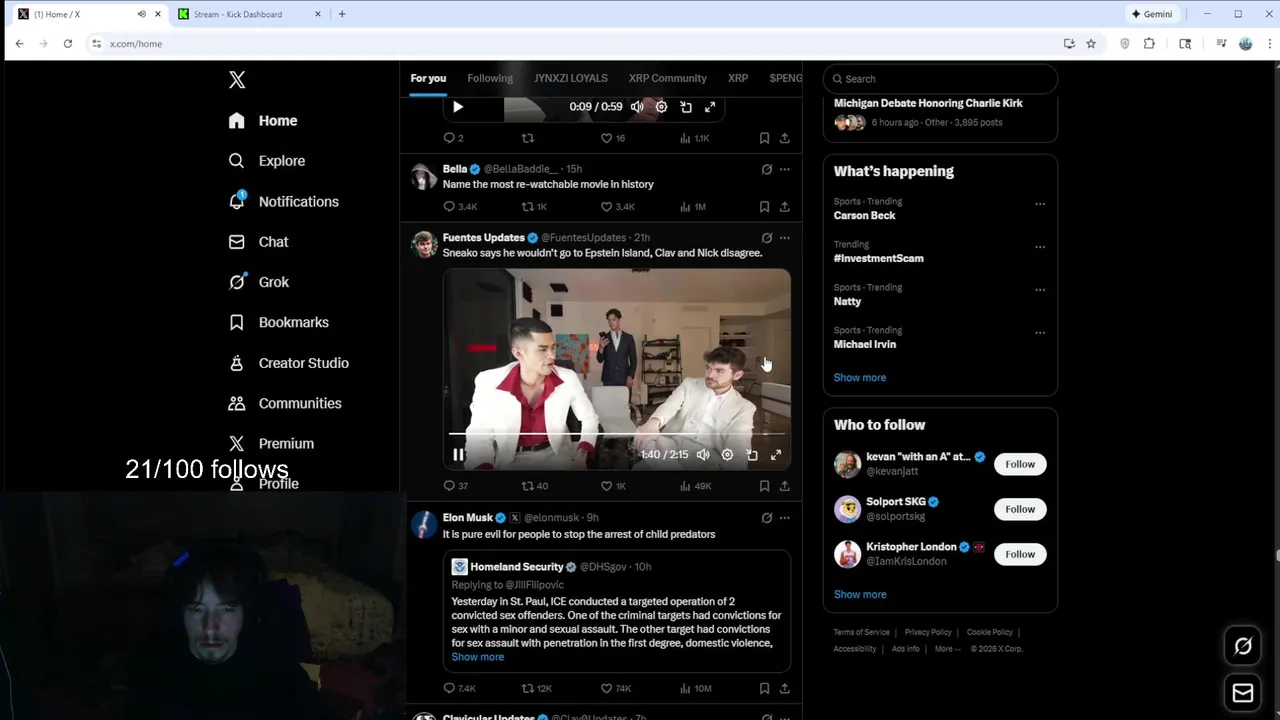1280x720 pixels.
Task: Switch to the XRP Community tab
Action: click(x=668, y=78)
